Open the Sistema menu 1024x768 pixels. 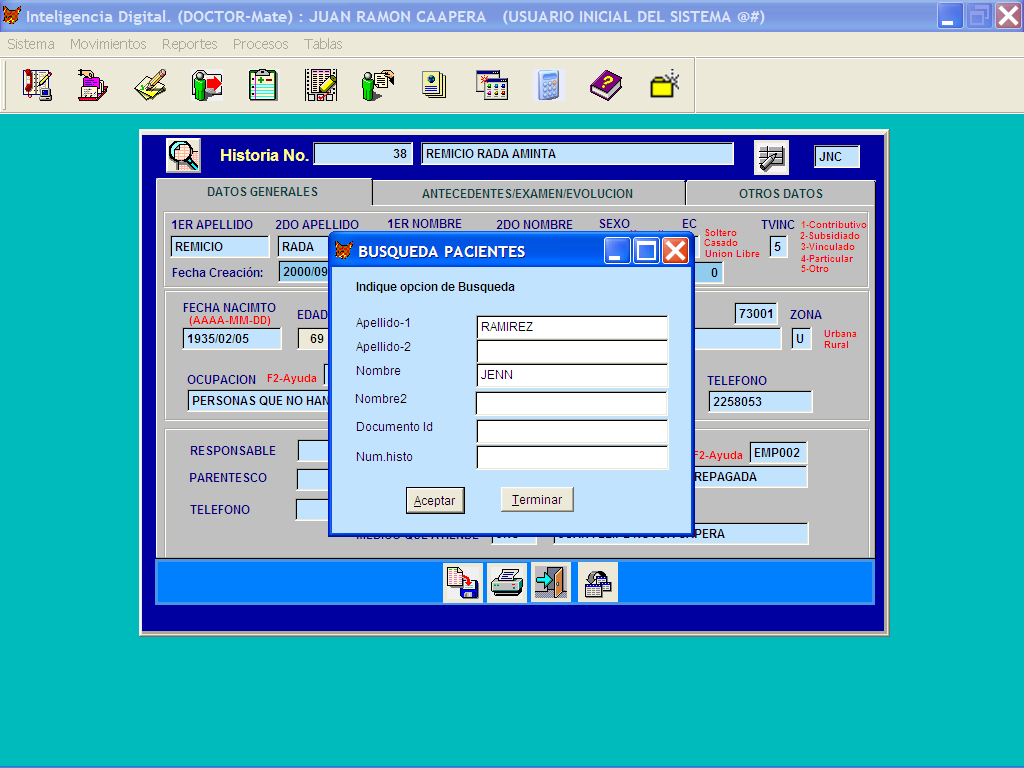(31, 44)
